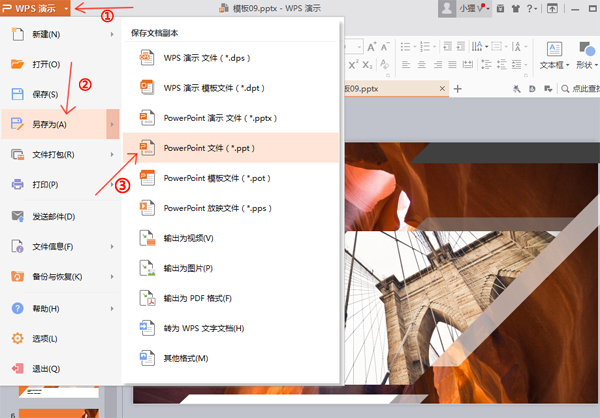Click the 选项 gear icon
Viewport: 600px width, 418px height.
click(17, 338)
